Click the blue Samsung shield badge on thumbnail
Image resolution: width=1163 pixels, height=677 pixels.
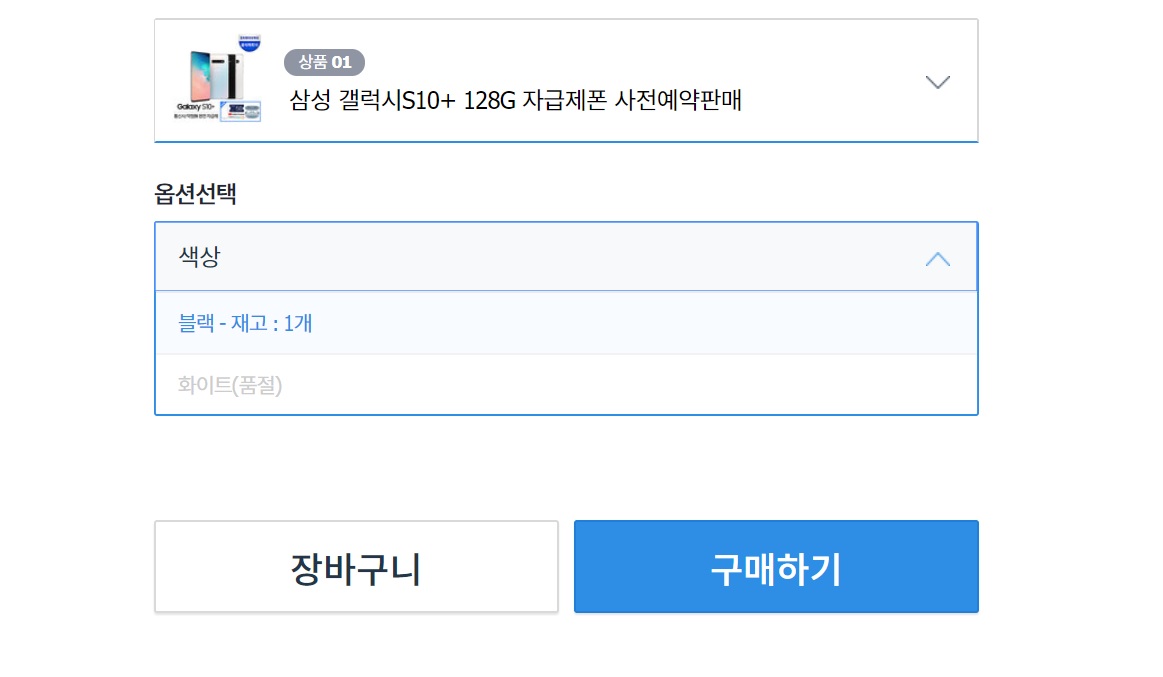click(x=248, y=44)
